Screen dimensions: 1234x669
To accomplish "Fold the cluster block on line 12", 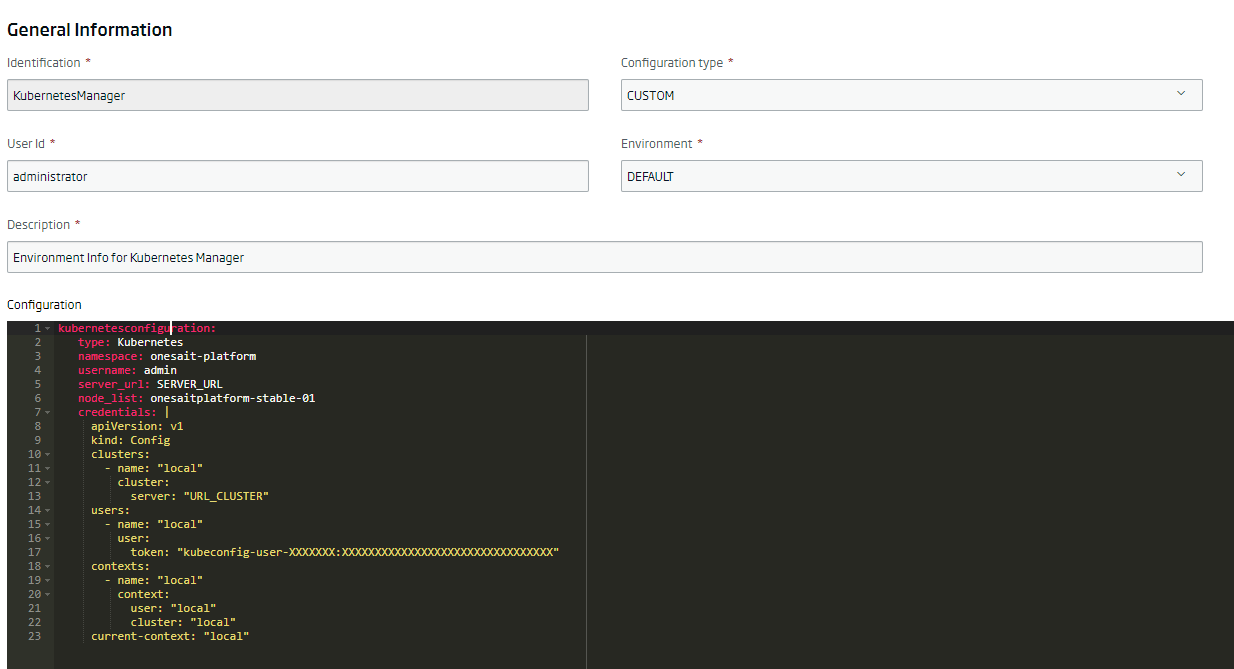I will (x=46, y=481).
